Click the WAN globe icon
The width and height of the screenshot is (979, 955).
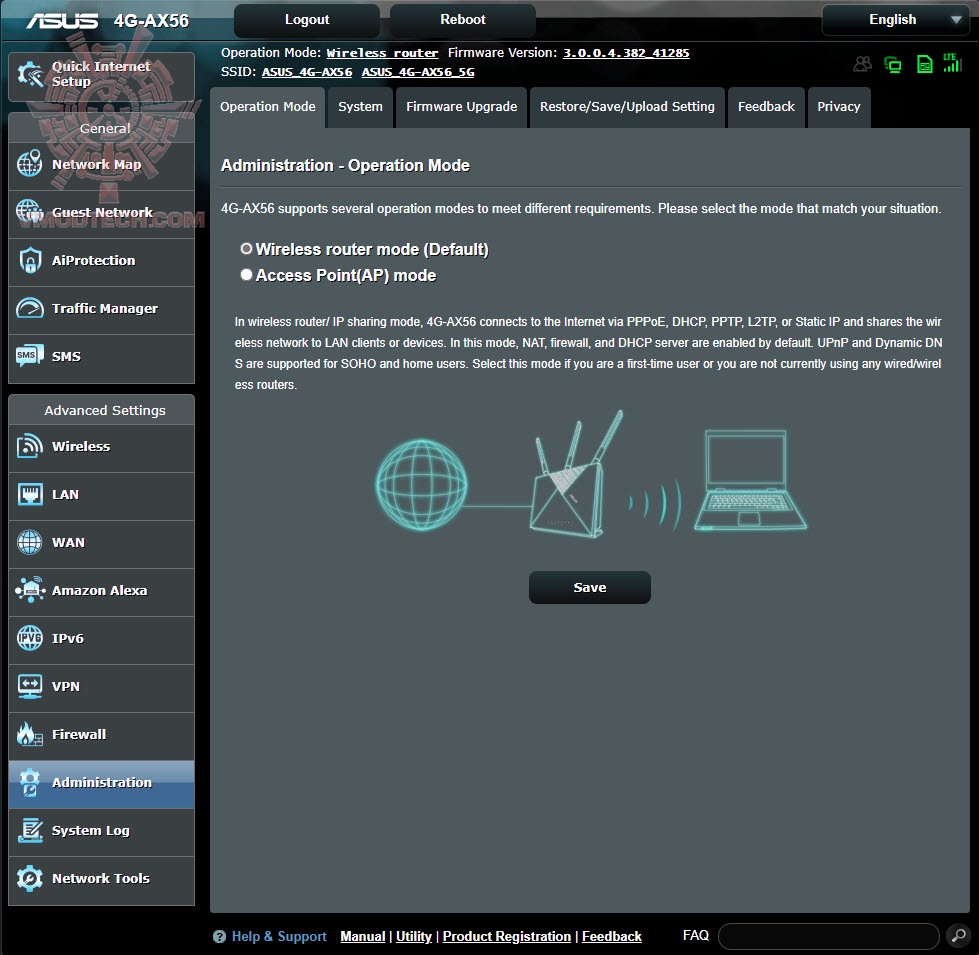tap(29, 542)
